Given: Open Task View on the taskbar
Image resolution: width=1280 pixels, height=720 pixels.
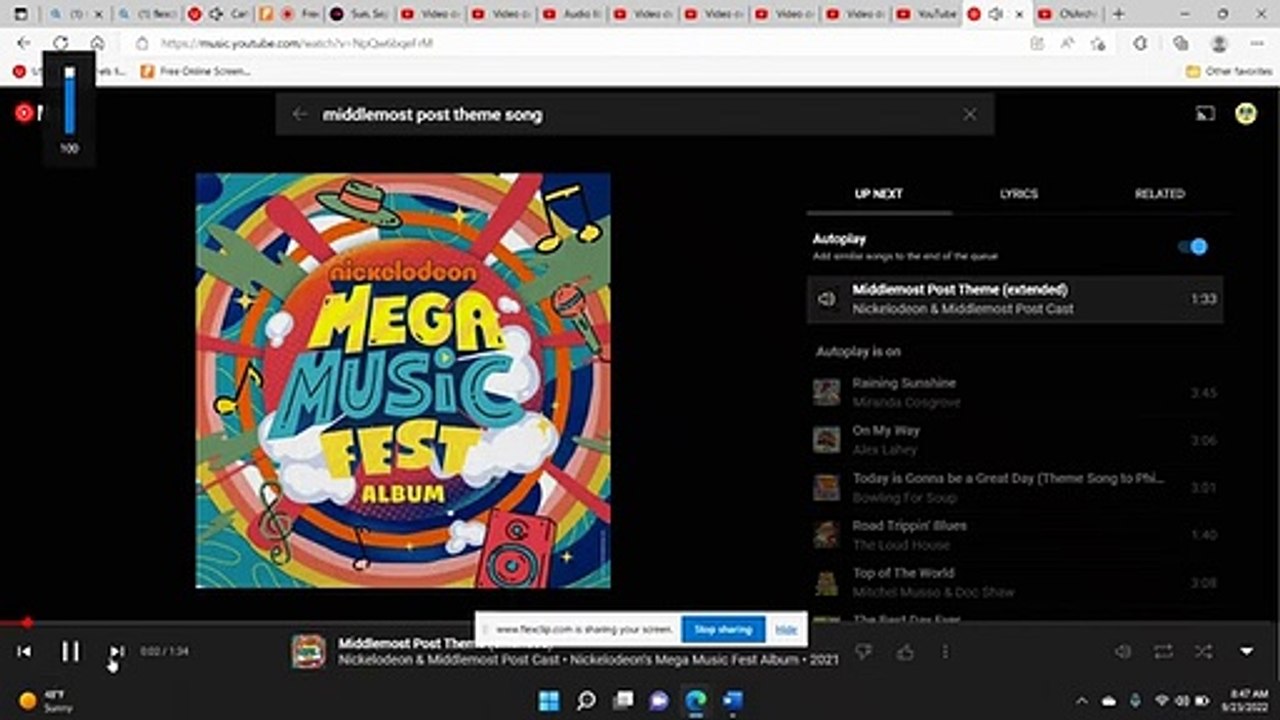Looking at the screenshot, I should 623,700.
